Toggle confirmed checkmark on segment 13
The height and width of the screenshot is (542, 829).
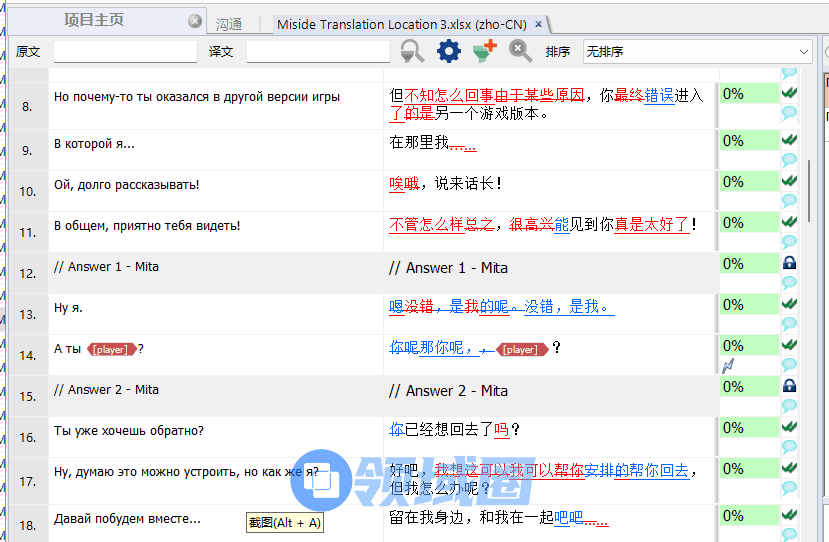[790, 304]
